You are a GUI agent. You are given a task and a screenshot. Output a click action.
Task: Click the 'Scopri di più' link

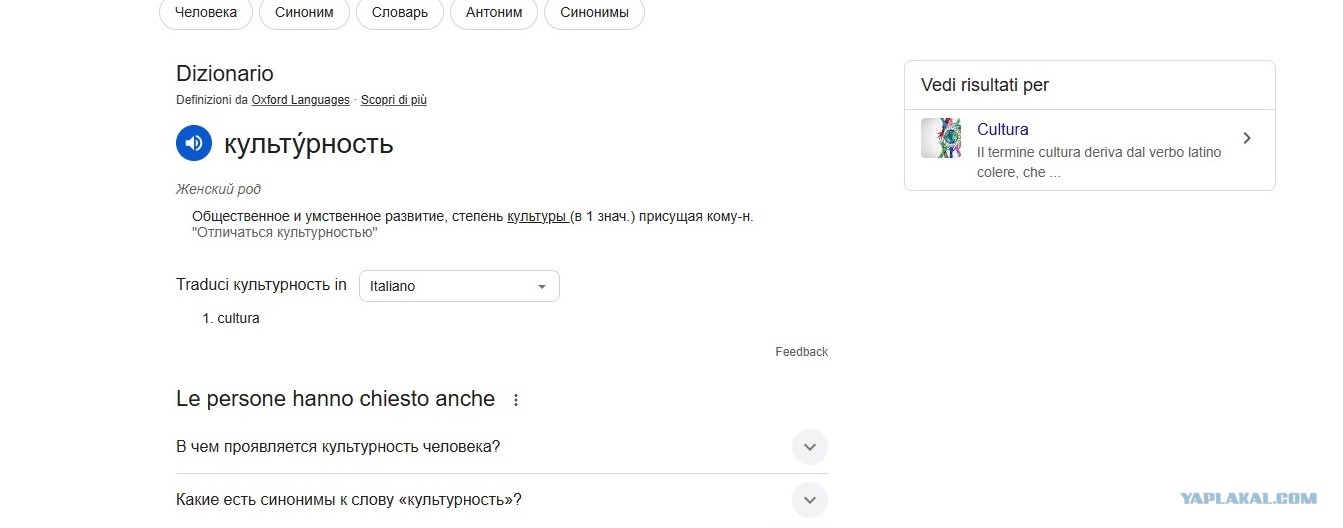(394, 100)
